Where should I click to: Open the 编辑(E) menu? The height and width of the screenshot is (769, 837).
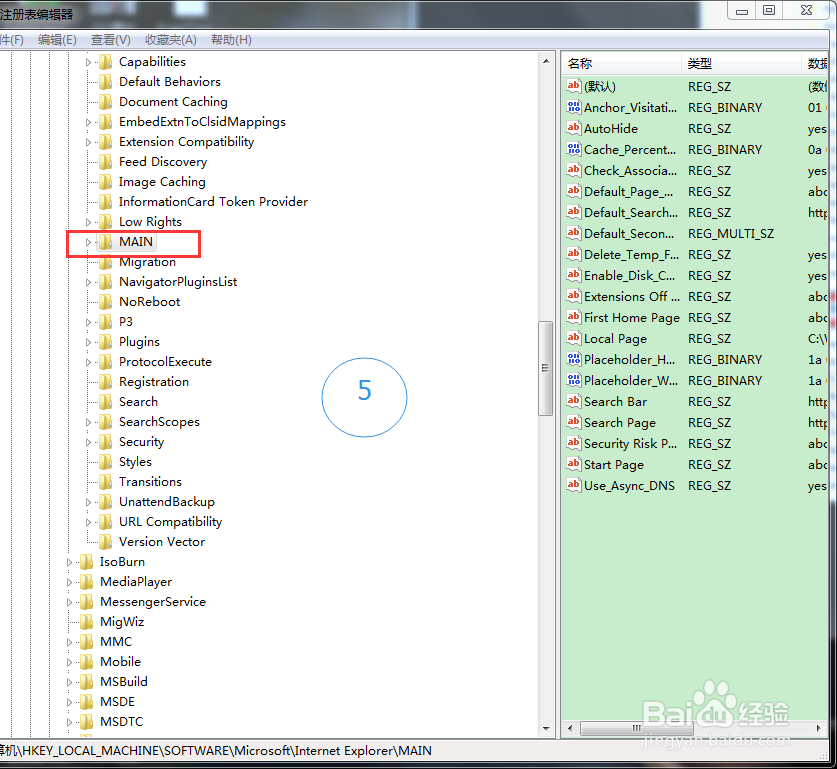click(57, 40)
